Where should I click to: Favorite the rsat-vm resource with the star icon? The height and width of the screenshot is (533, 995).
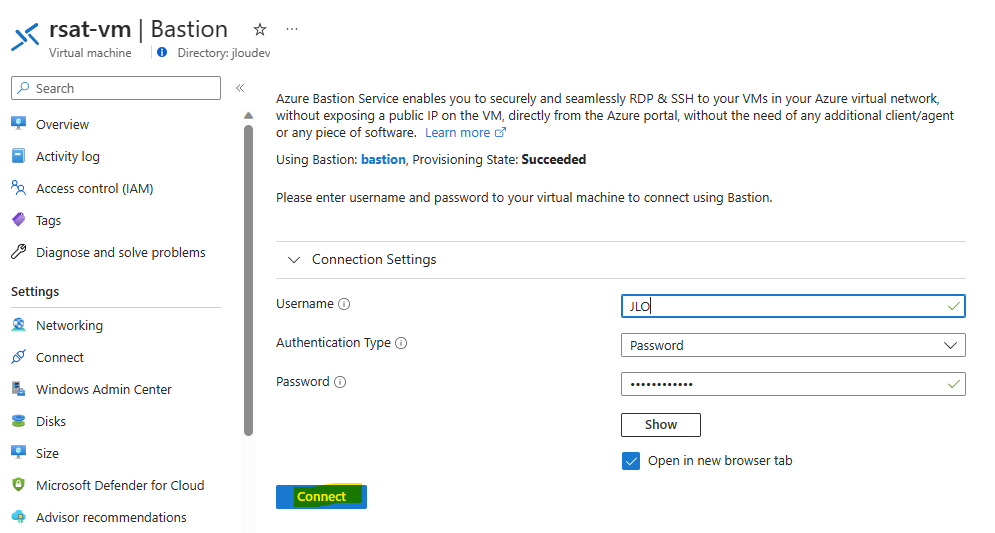click(260, 29)
